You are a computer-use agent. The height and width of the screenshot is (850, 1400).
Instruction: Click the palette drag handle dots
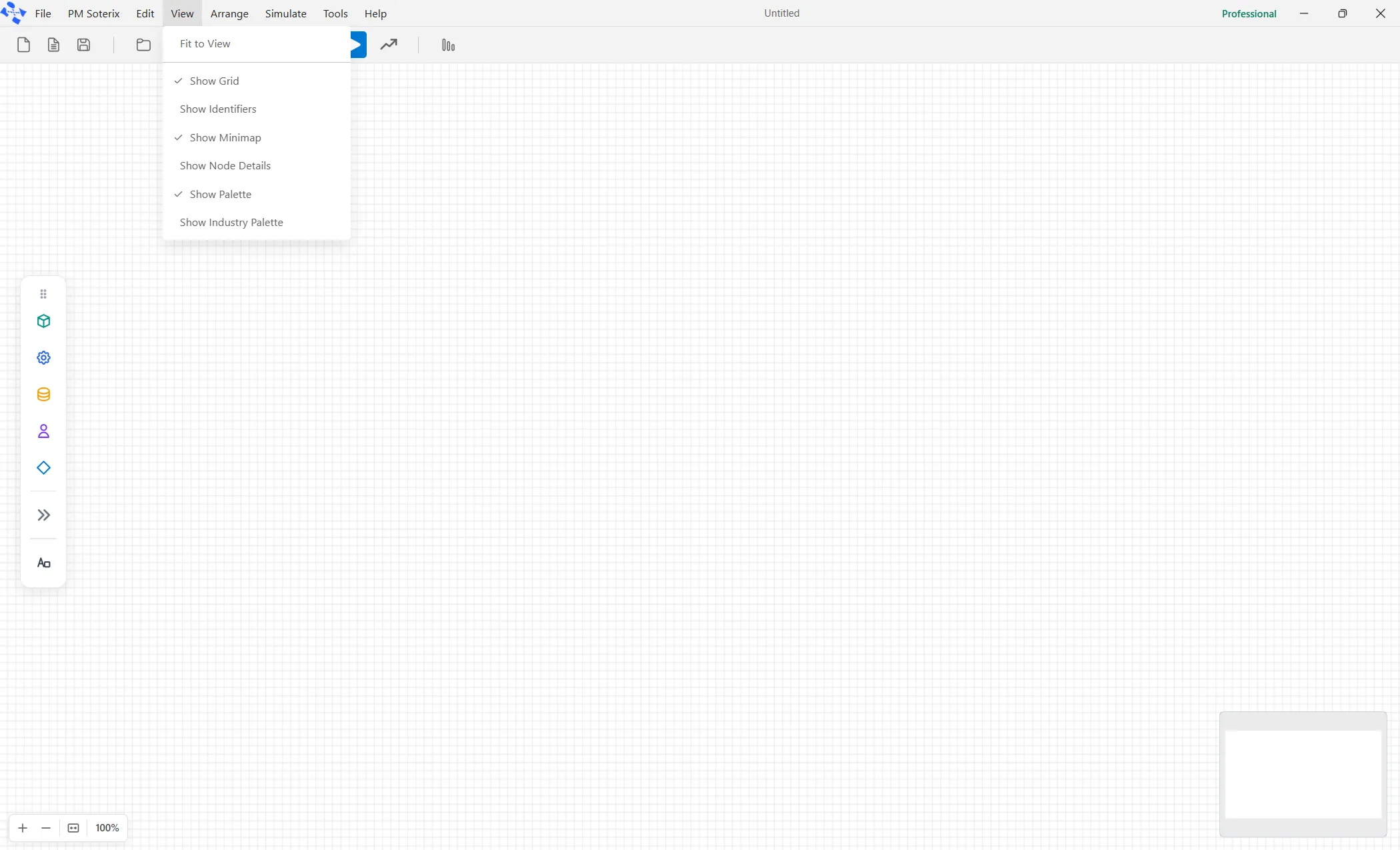pos(43,294)
